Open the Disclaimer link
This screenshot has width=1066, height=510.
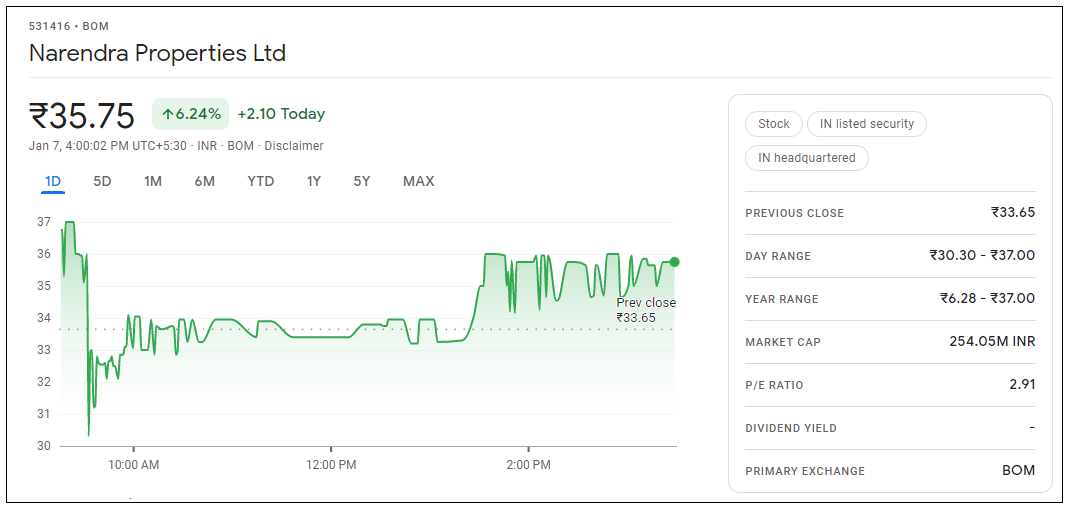tap(294, 146)
